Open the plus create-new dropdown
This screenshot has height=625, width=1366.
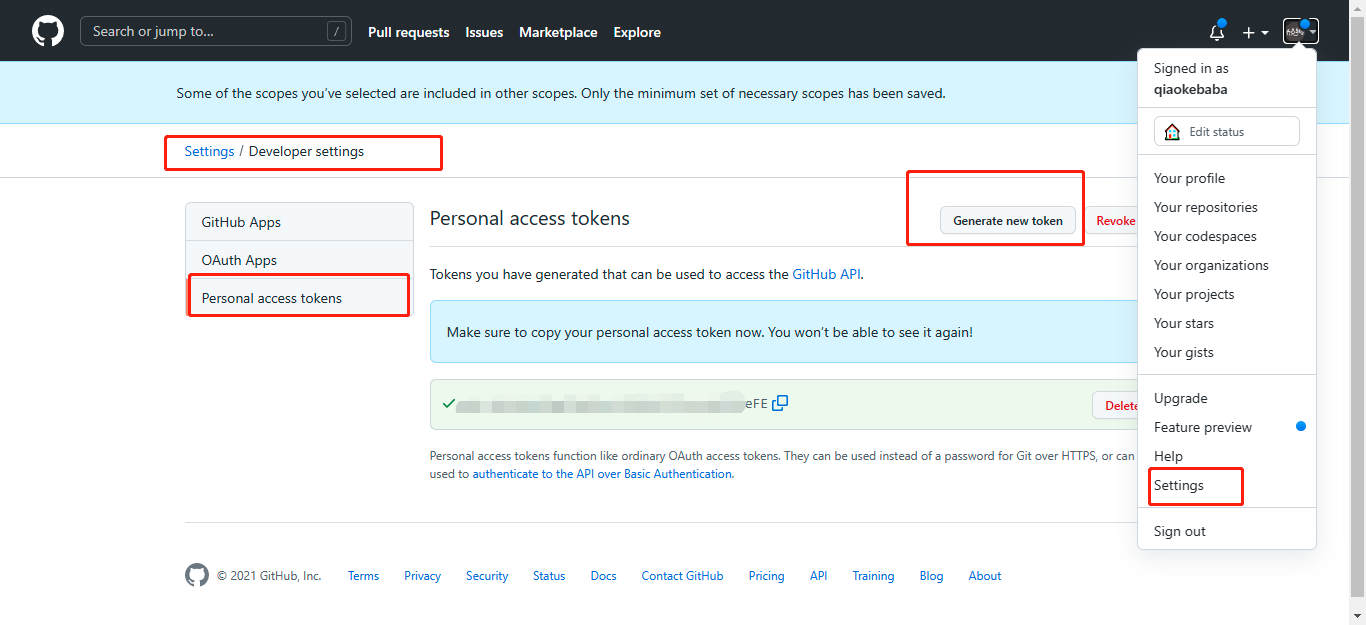(1255, 32)
